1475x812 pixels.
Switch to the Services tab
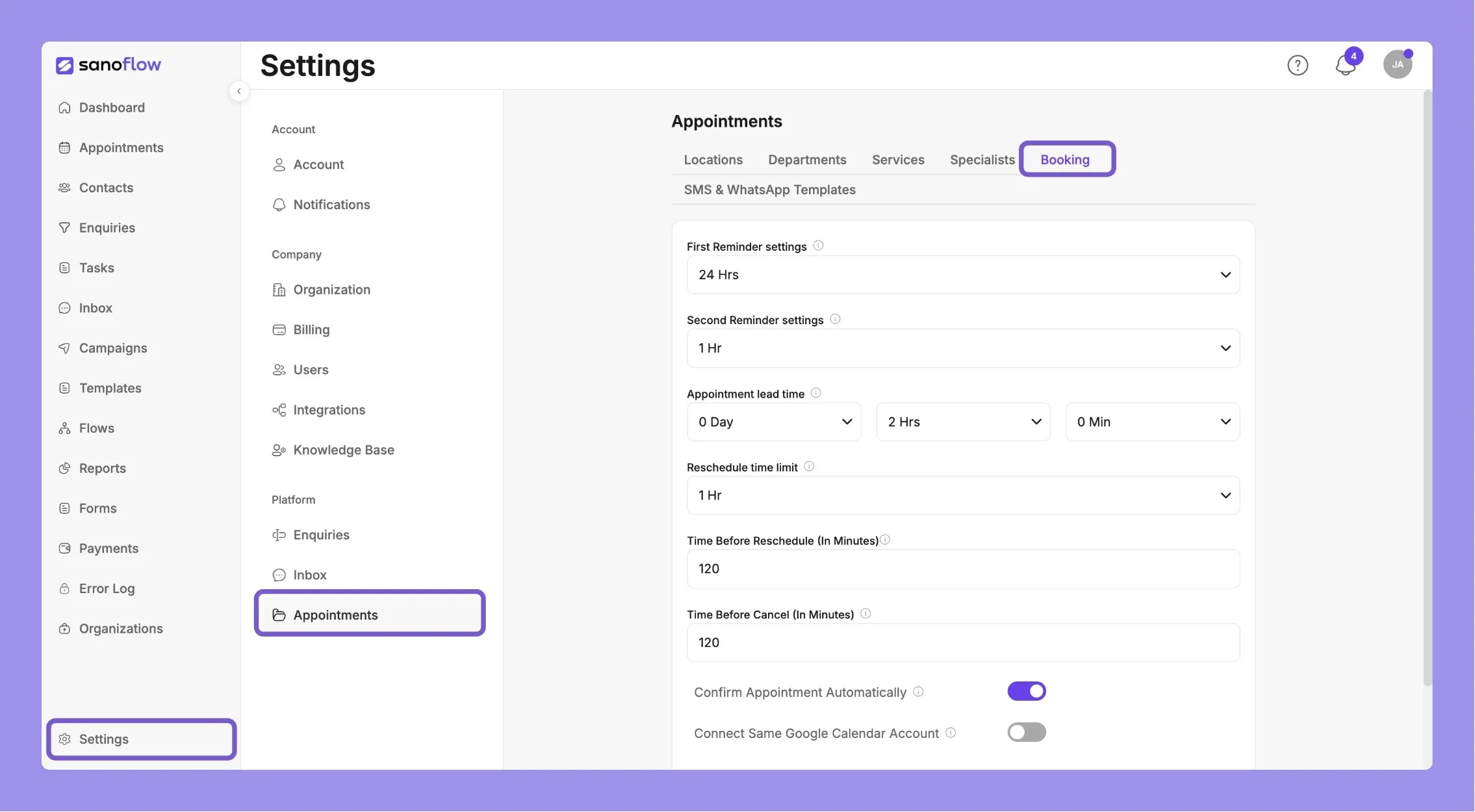(898, 160)
